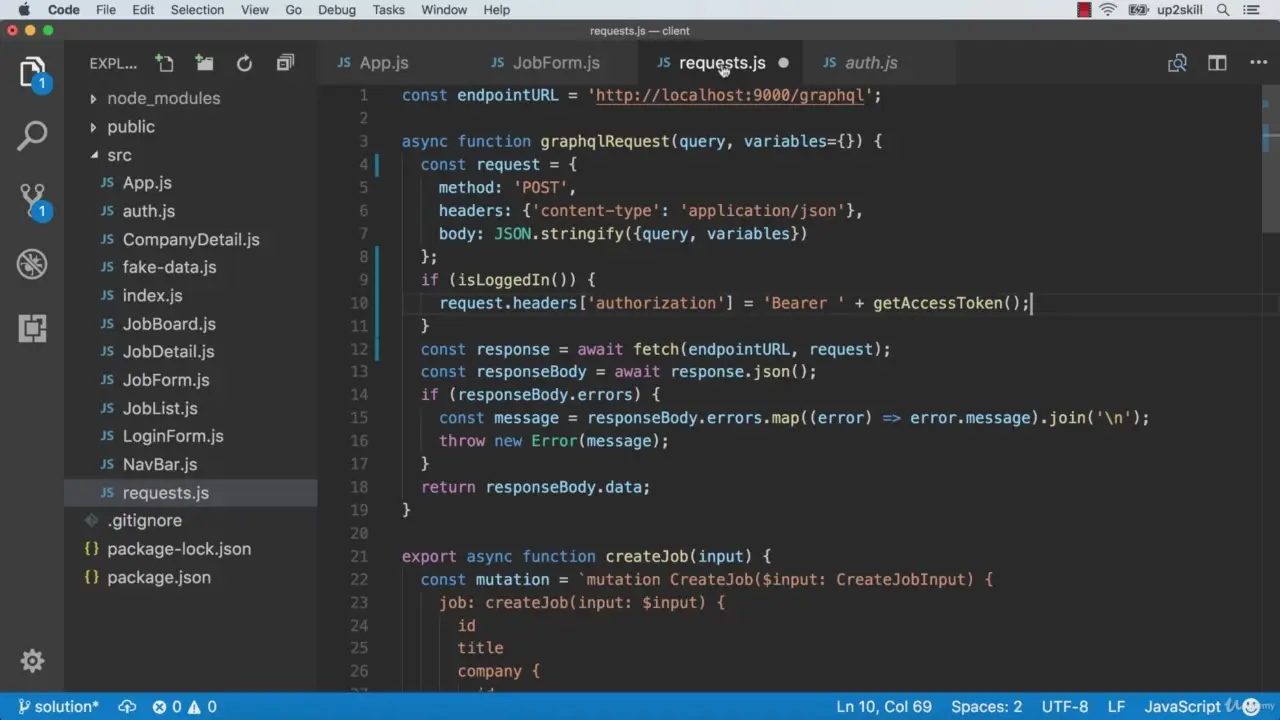This screenshot has height=720, width=1280.
Task: Open the editor More Actions ellipsis
Action: (1258, 63)
